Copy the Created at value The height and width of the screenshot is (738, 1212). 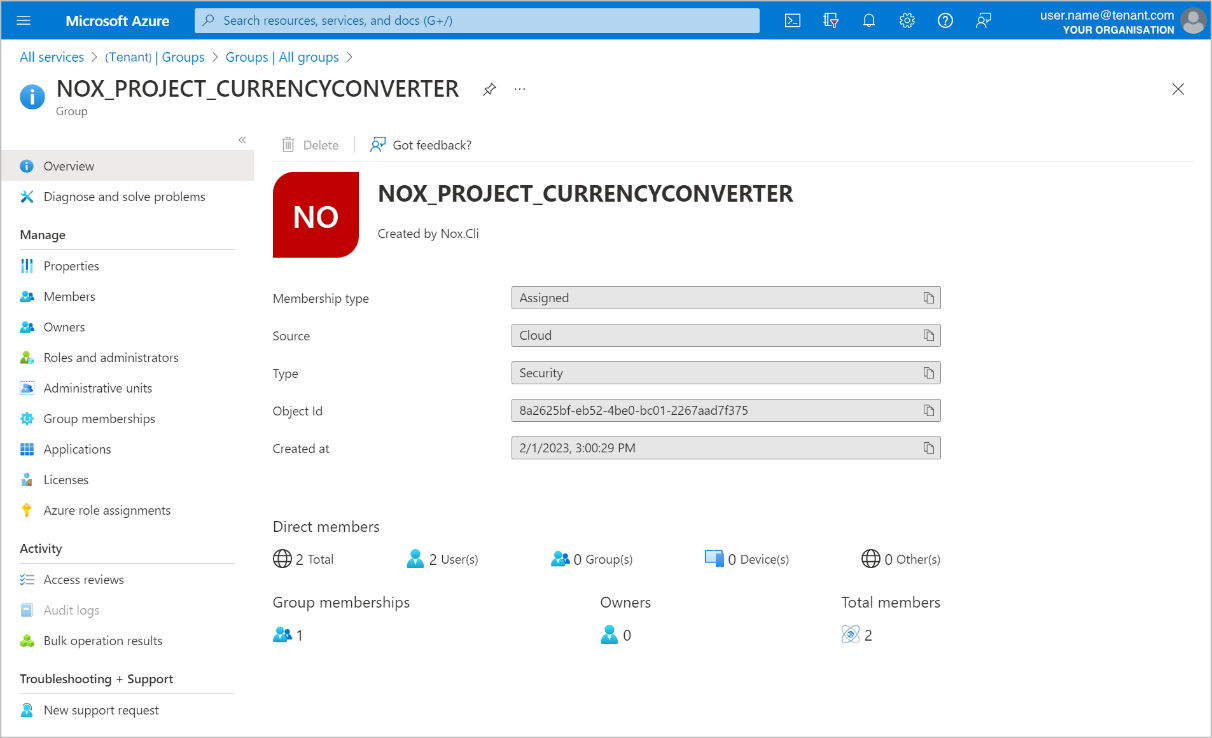pyautogui.click(x=929, y=448)
